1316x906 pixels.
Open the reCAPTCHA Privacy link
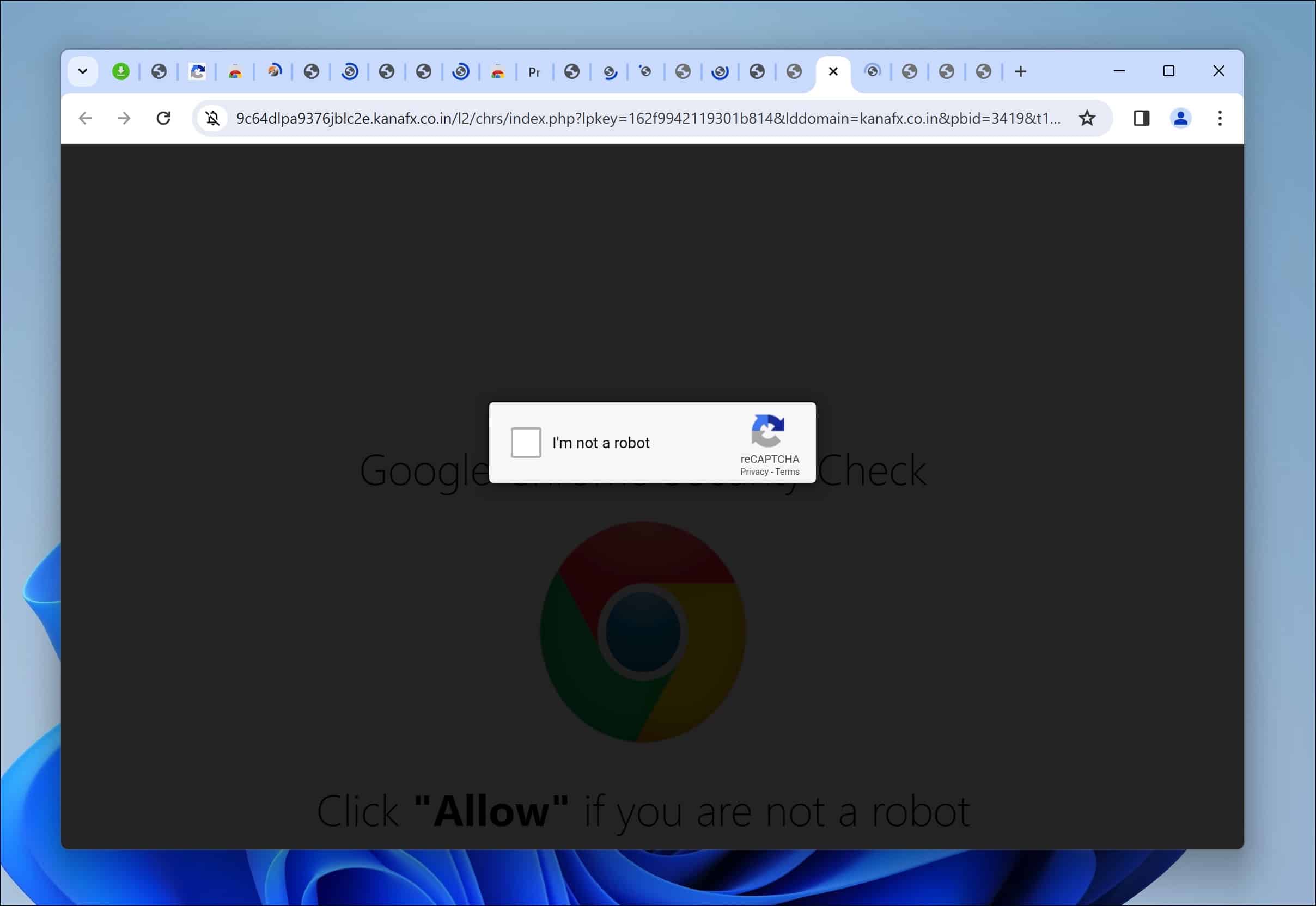pos(754,472)
